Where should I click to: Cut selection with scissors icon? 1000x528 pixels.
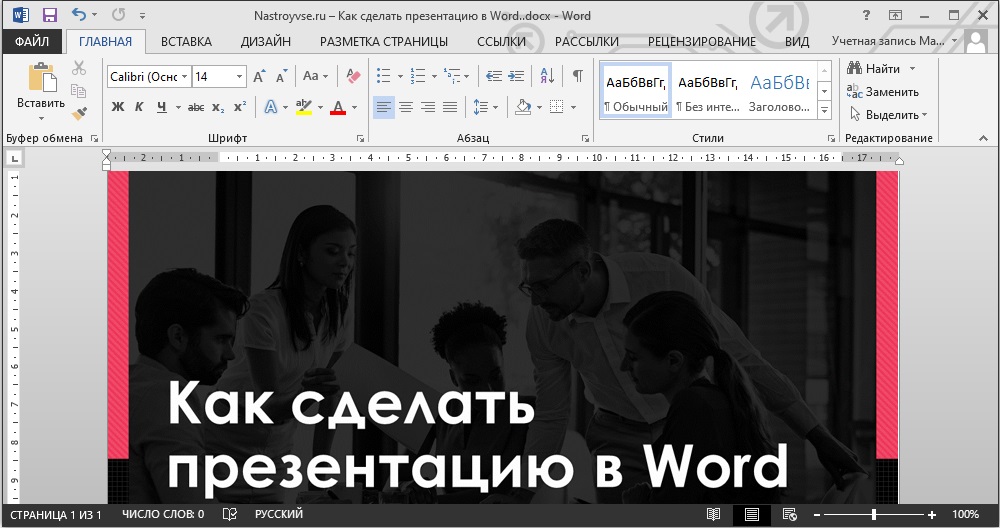click(x=79, y=68)
